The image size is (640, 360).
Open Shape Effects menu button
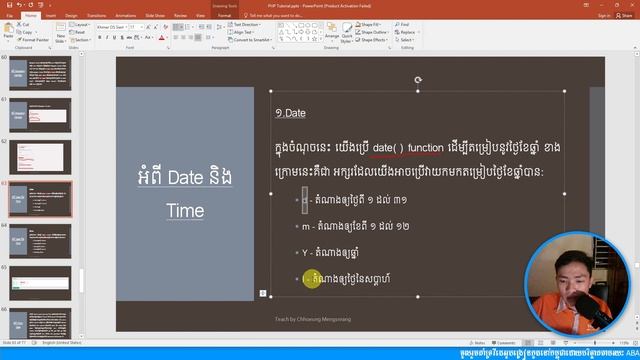pyautogui.click(x=372, y=40)
